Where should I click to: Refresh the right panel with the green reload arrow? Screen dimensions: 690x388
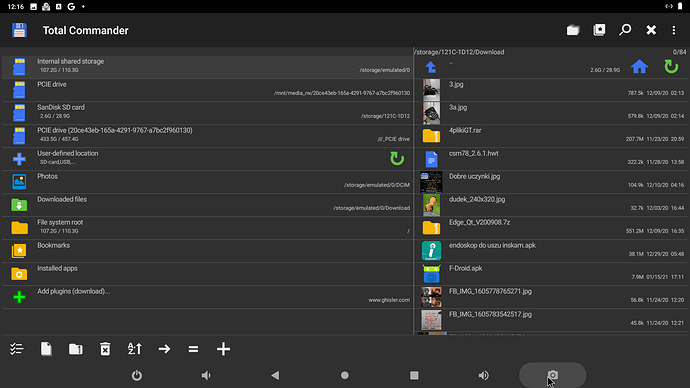tap(671, 67)
